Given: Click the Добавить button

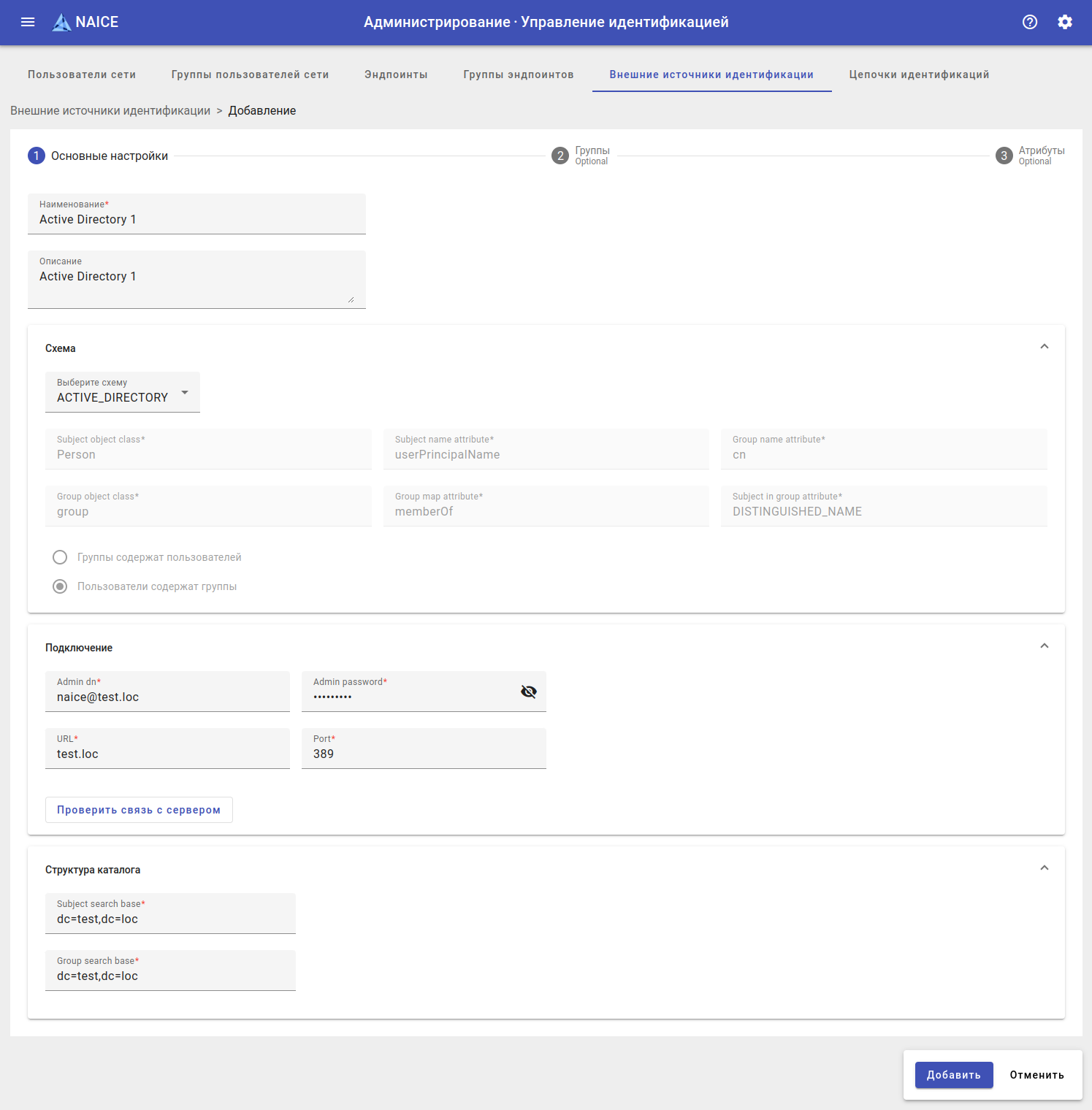Looking at the screenshot, I should click(953, 1075).
